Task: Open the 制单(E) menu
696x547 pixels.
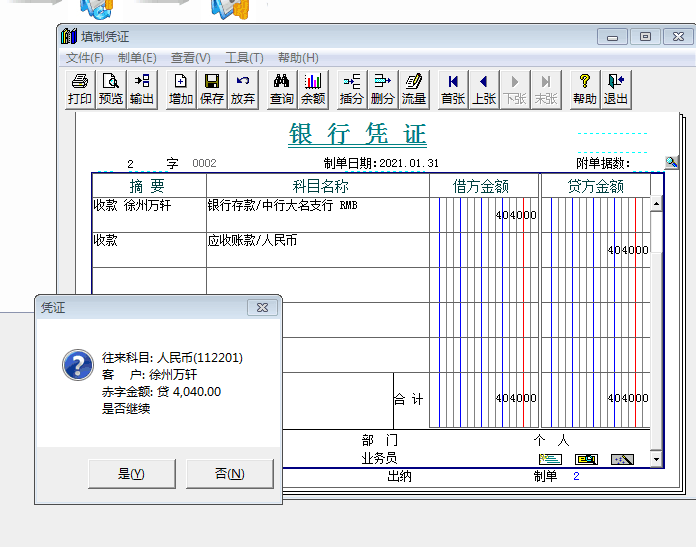Action: [137, 58]
